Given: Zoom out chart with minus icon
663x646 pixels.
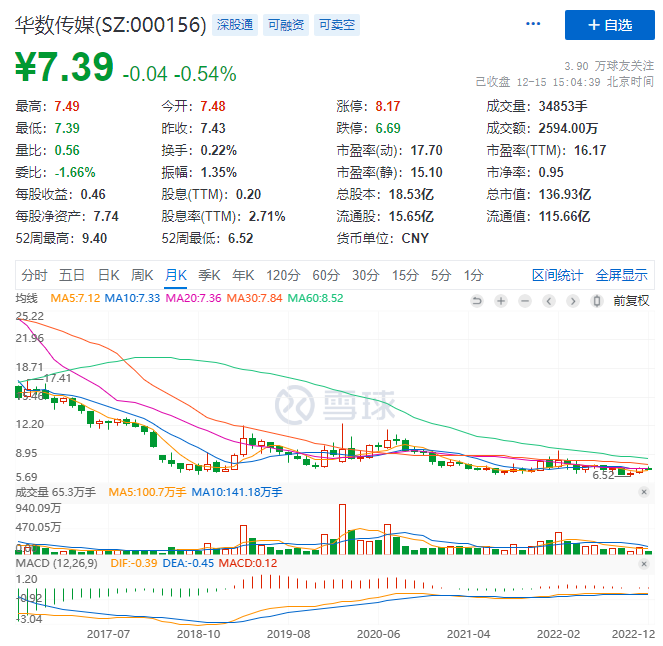Looking at the screenshot, I should [525, 301].
